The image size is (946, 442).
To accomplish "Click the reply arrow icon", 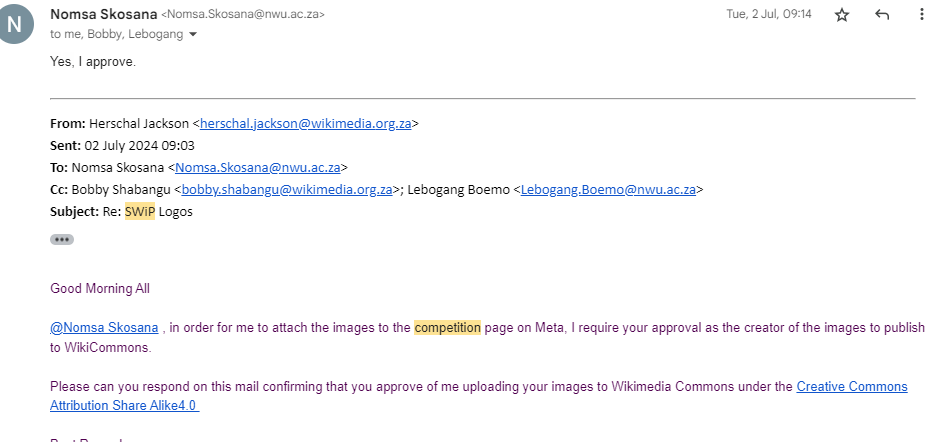I will 881,15.
